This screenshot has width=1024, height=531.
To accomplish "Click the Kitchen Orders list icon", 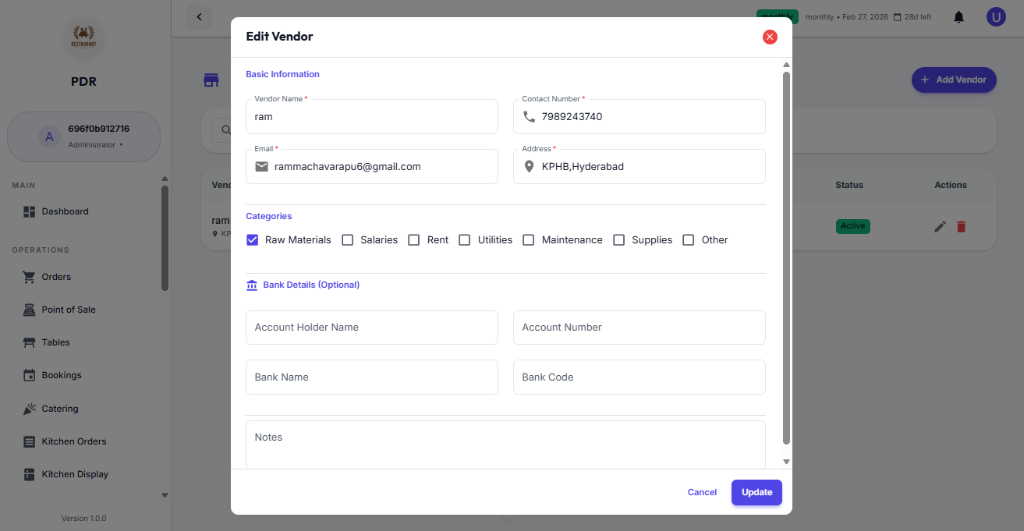I will pos(29,442).
